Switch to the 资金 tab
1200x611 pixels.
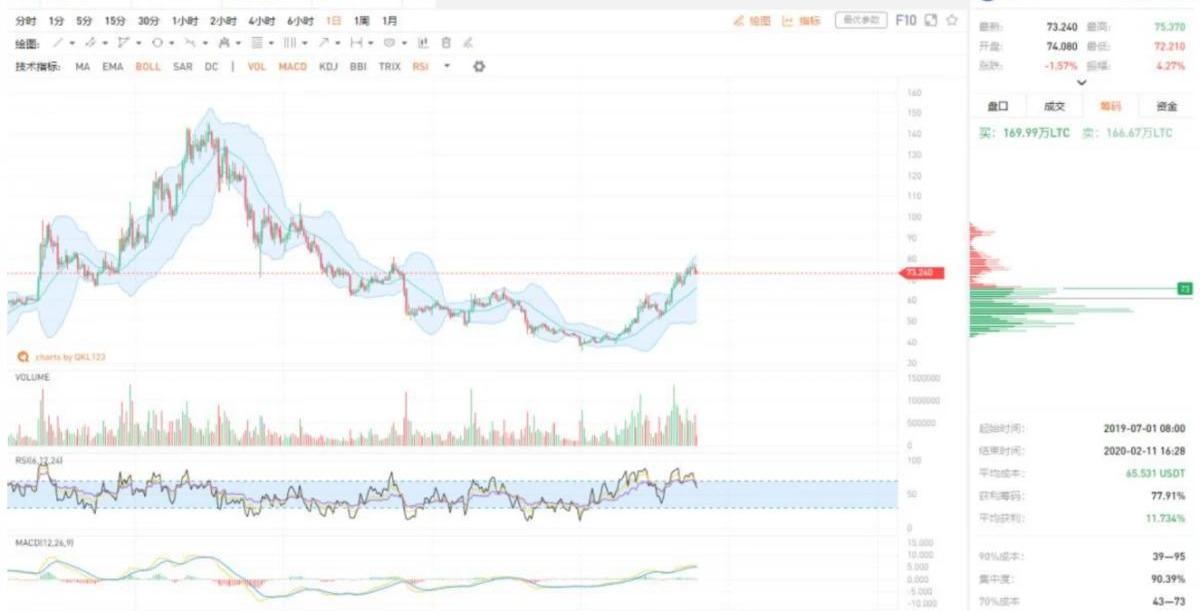[1166, 106]
